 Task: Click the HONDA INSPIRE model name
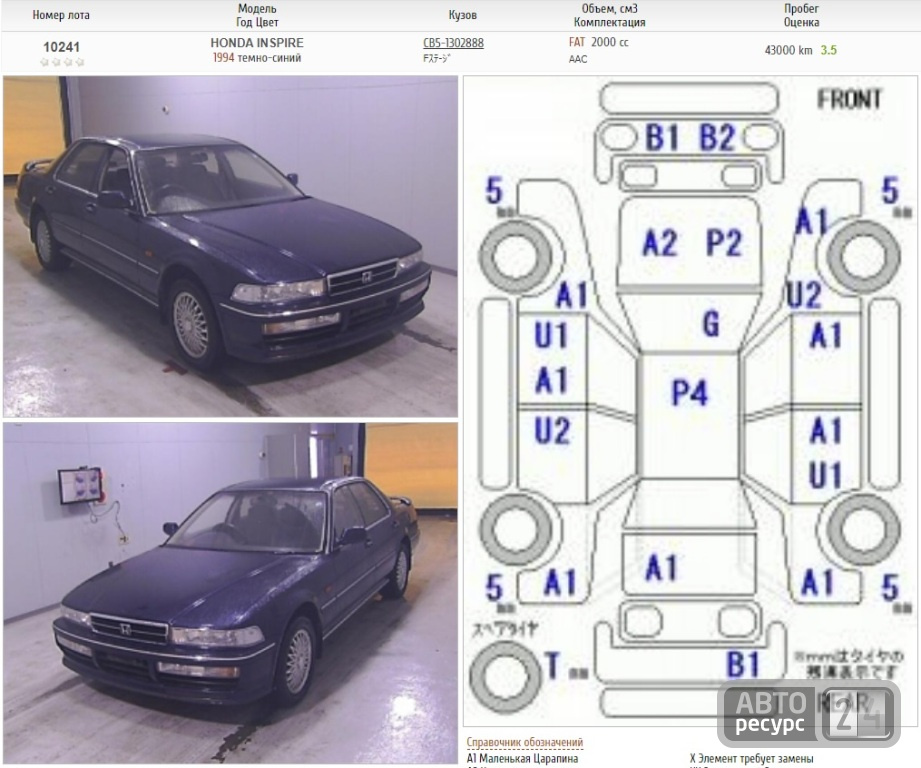click(257, 43)
